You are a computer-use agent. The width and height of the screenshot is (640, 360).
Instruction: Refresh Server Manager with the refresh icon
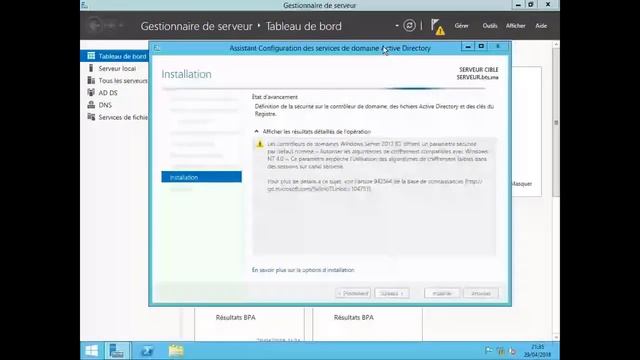click(x=409, y=26)
